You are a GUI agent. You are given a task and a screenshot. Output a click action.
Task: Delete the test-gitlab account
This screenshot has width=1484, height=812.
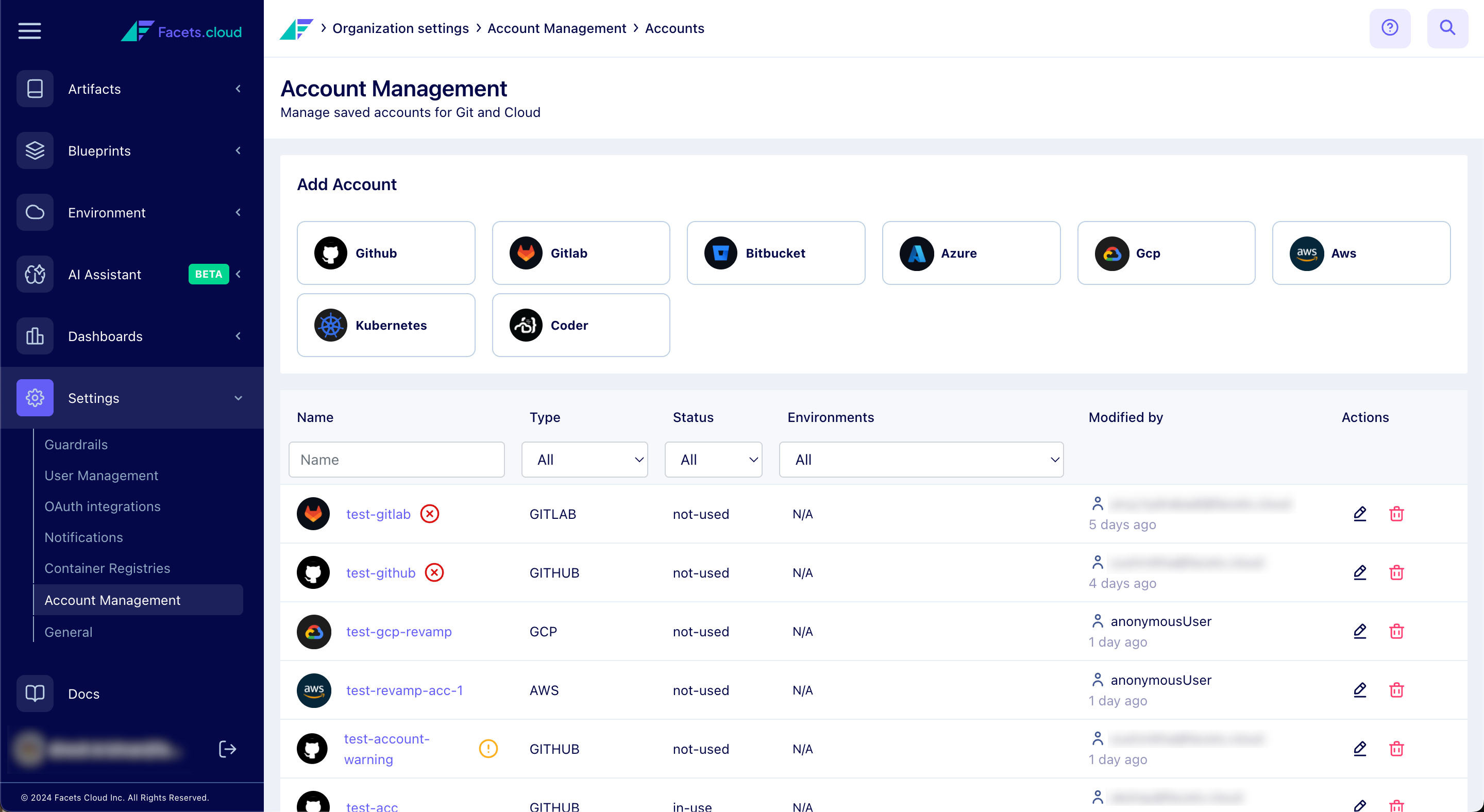(x=1396, y=514)
